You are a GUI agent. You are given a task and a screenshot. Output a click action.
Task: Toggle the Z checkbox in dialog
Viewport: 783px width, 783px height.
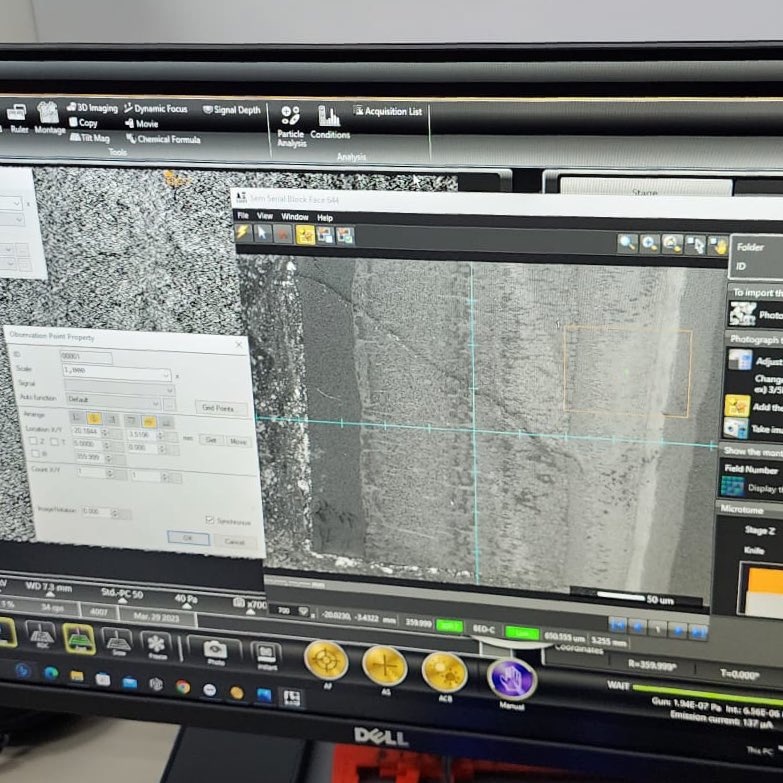tap(33, 440)
